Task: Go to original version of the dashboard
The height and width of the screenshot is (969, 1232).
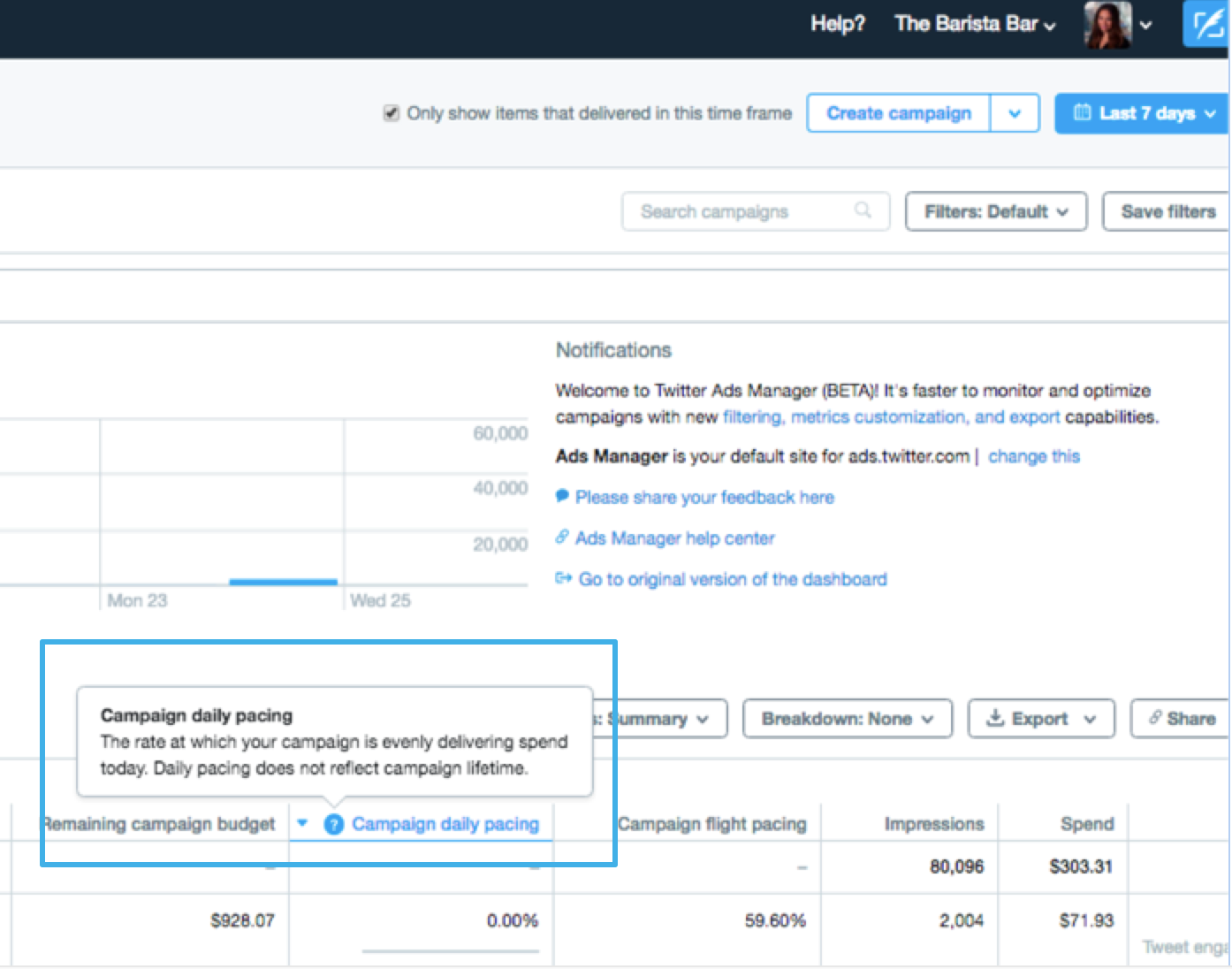Action: point(733,579)
